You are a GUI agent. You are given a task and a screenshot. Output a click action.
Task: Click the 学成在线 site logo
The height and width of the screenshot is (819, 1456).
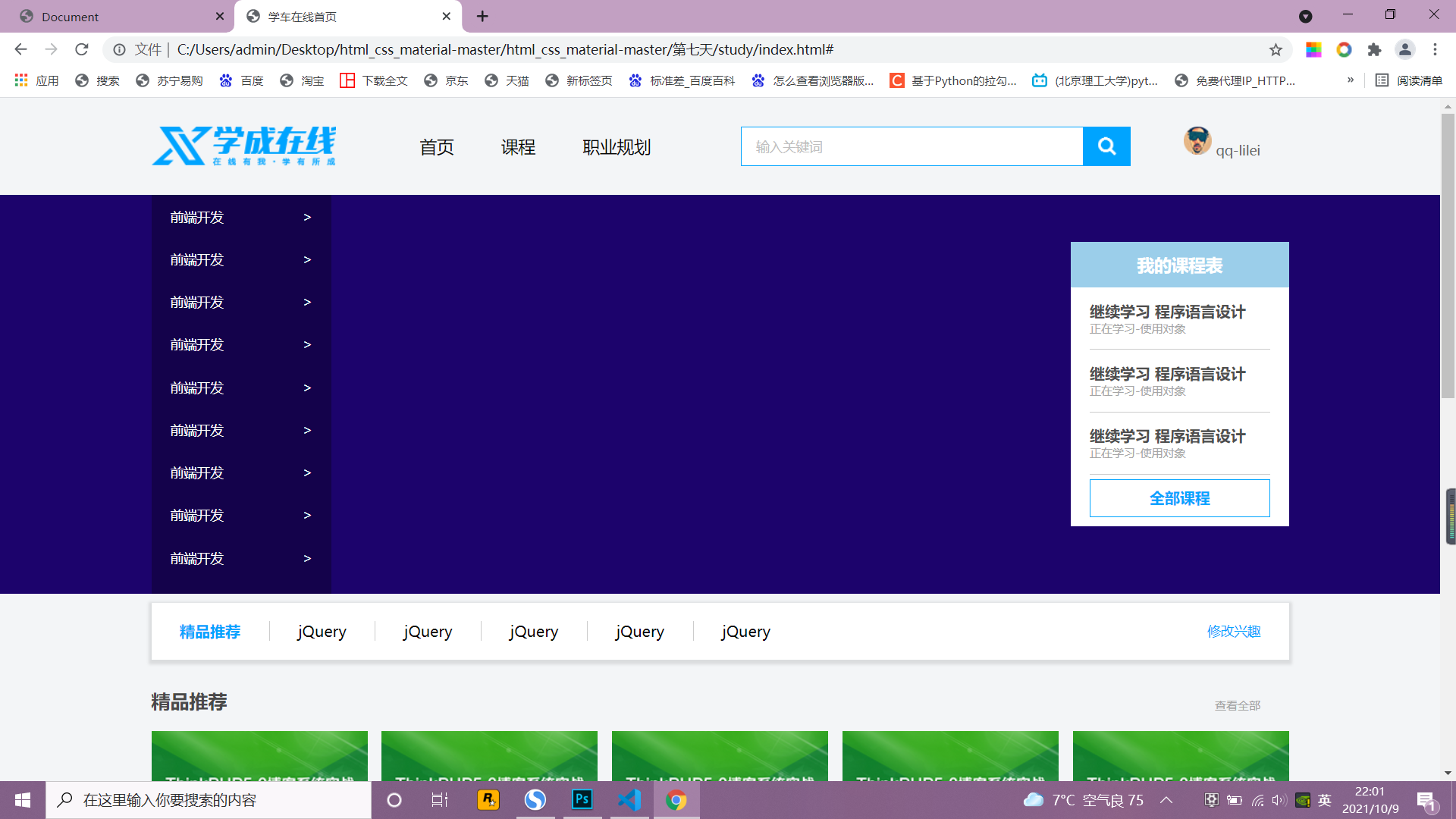tap(244, 146)
